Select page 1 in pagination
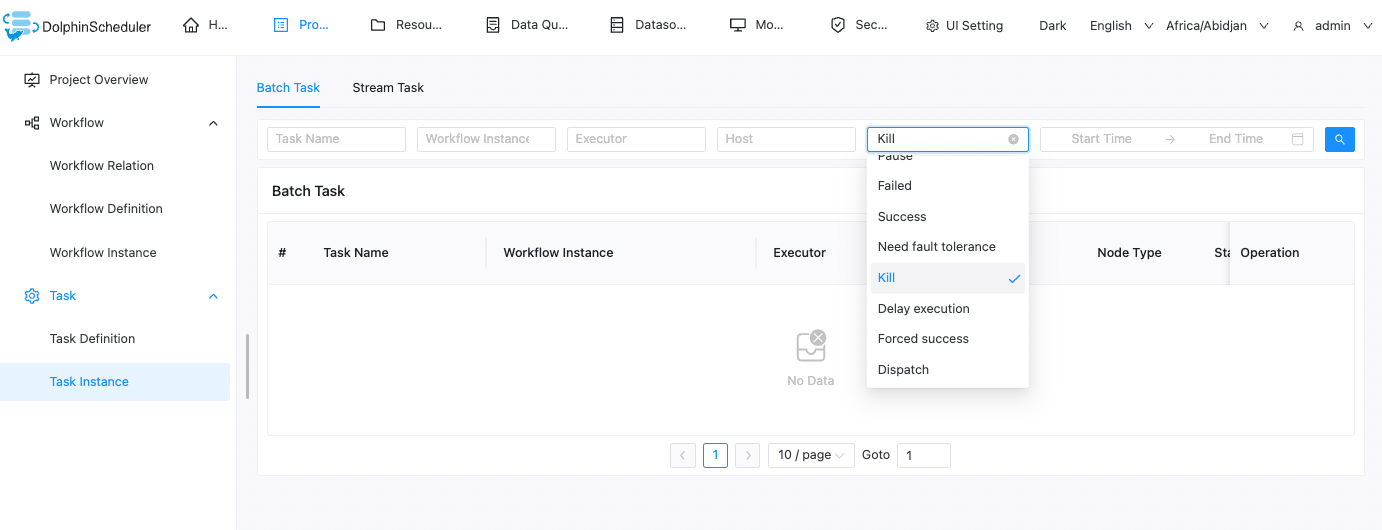This screenshot has width=1382, height=530. [715, 455]
